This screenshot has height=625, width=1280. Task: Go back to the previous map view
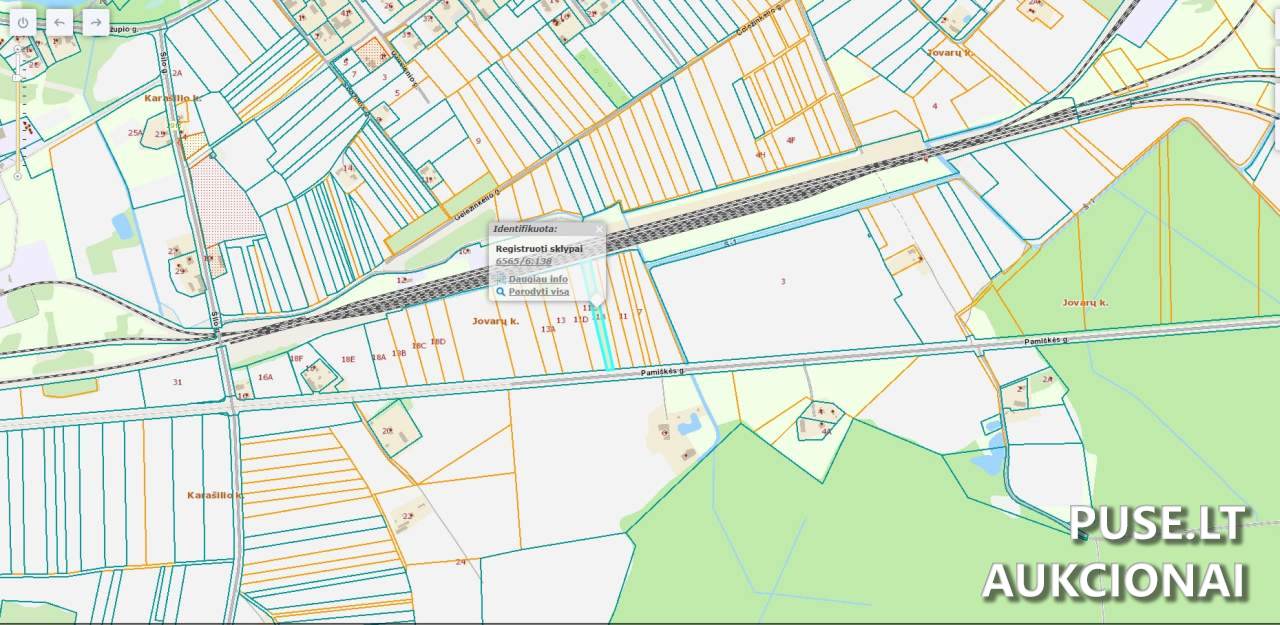point(59,22)
